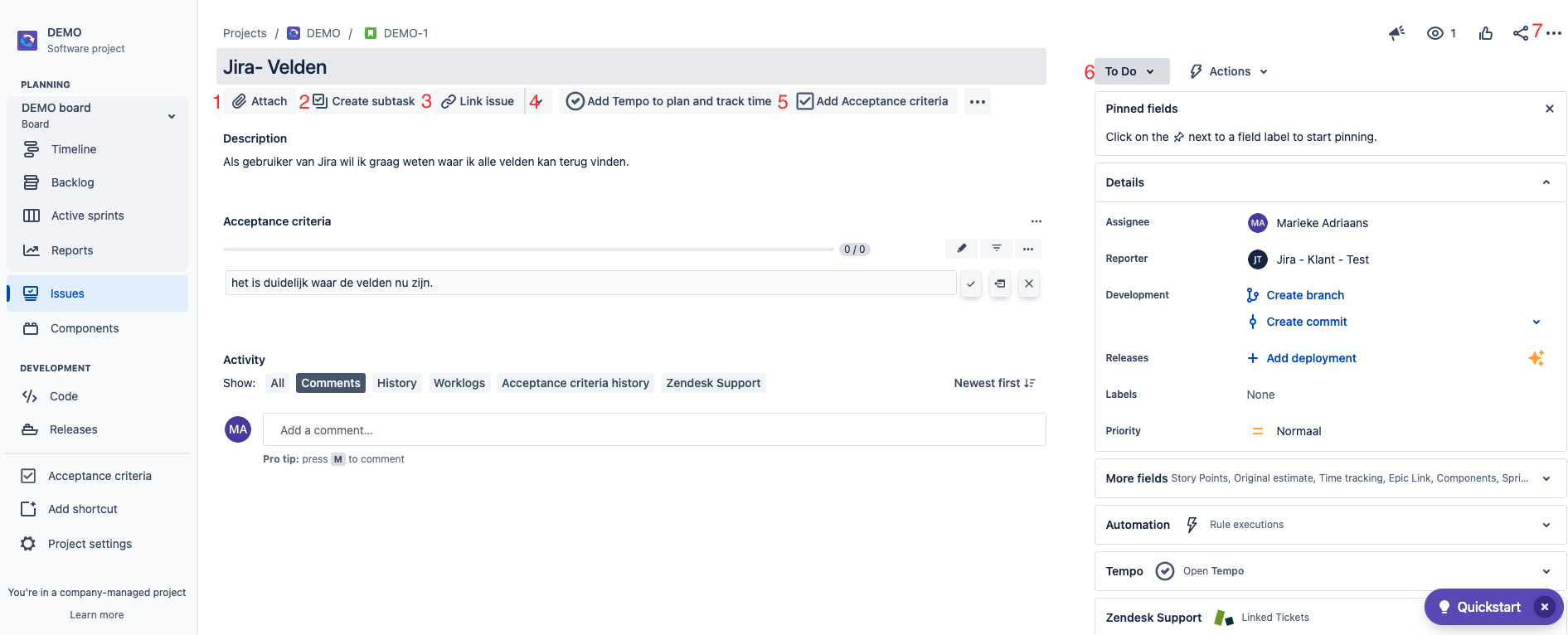
Task: Open the Link issue dropdown chevron
Action: tap(538, 101)
